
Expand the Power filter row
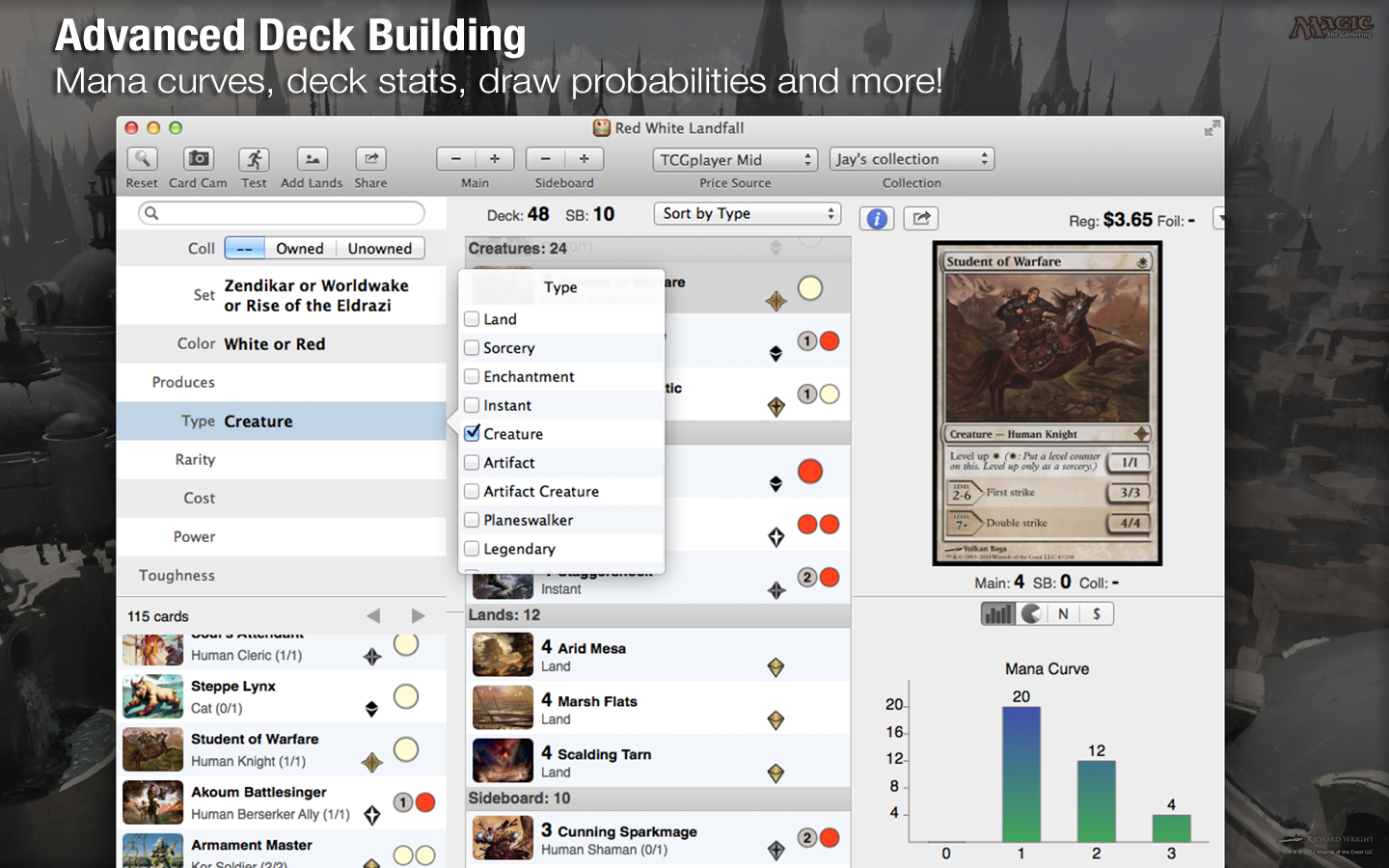pos(281,537)
